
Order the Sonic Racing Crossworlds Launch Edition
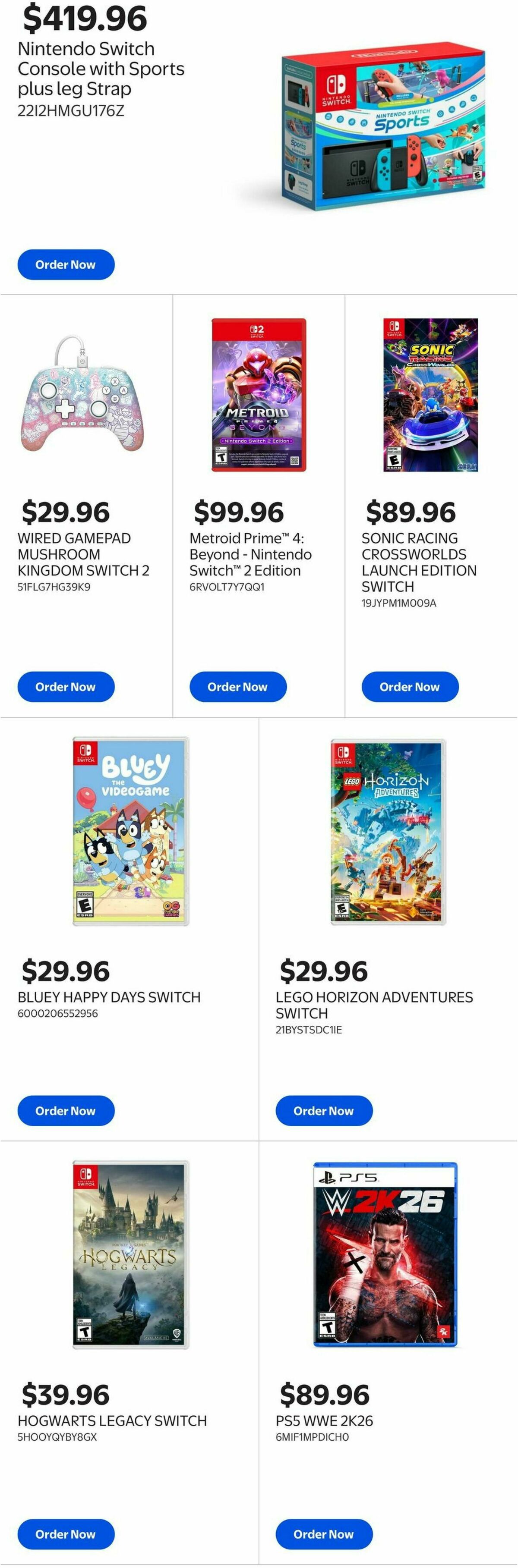coord(410,687)
